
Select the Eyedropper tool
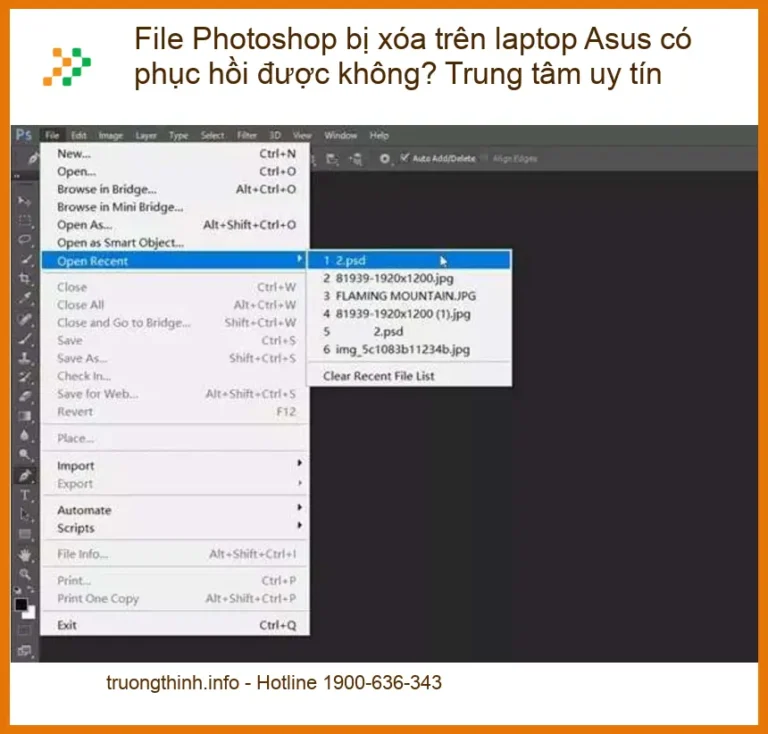point(24,298)
